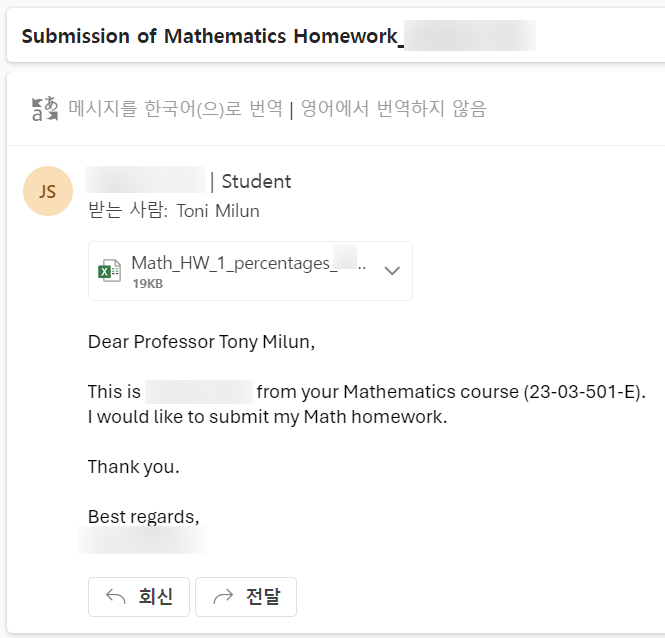
Task: Click the recipient name Toni Milun
Action: click(x=218, y=210)
